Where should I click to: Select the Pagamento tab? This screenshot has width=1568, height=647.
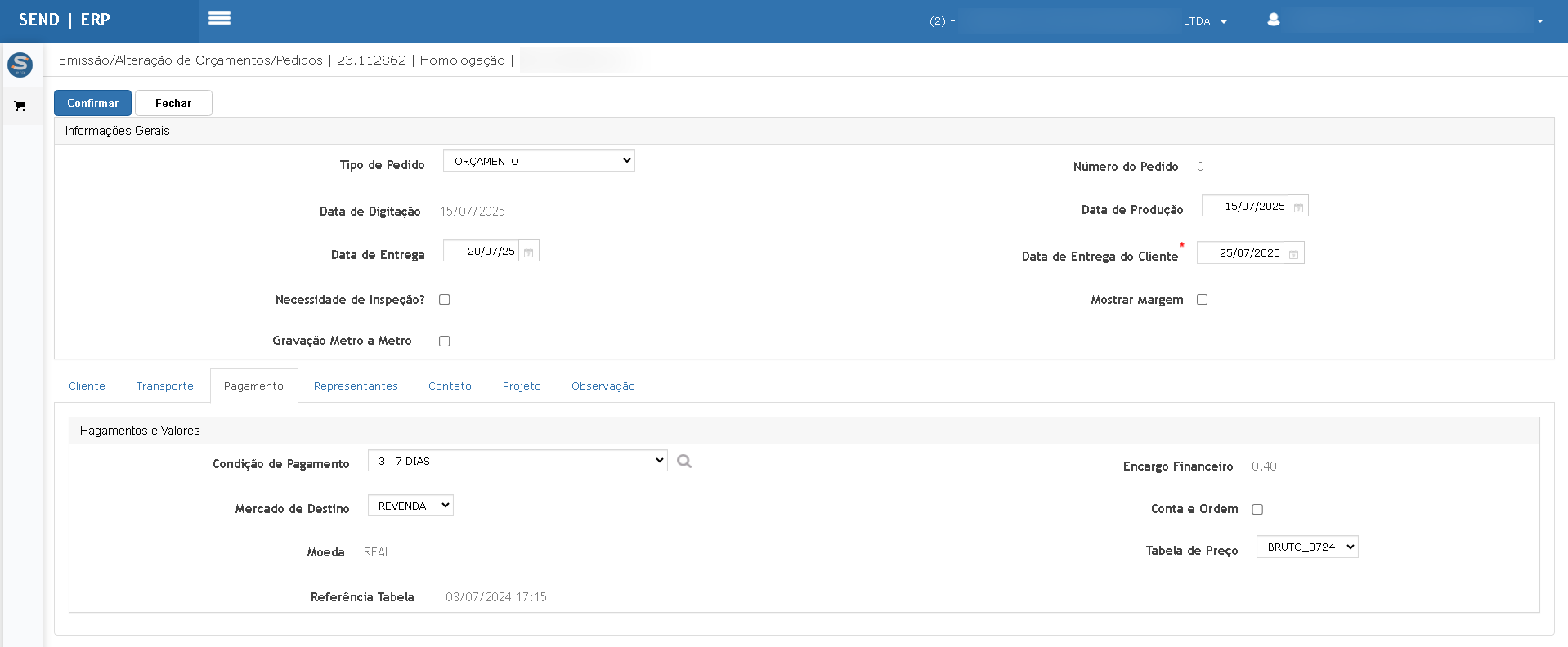click(254, 386)
